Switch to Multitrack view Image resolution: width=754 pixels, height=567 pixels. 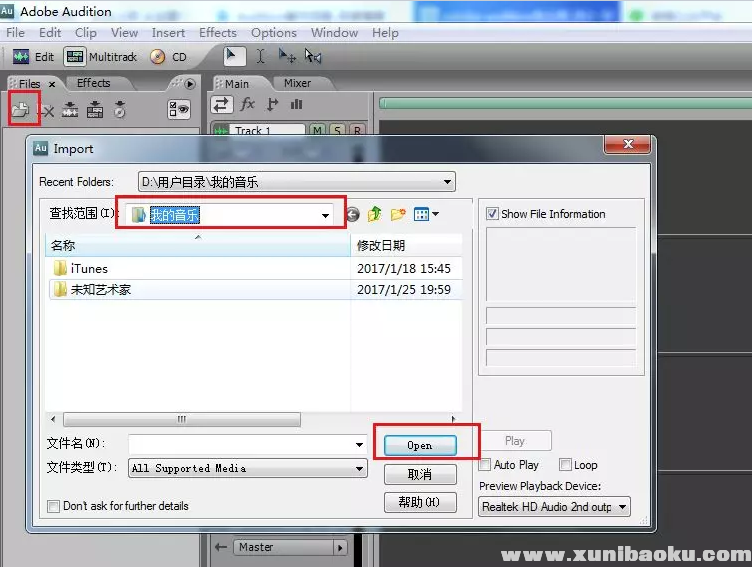tap(101, 57)
